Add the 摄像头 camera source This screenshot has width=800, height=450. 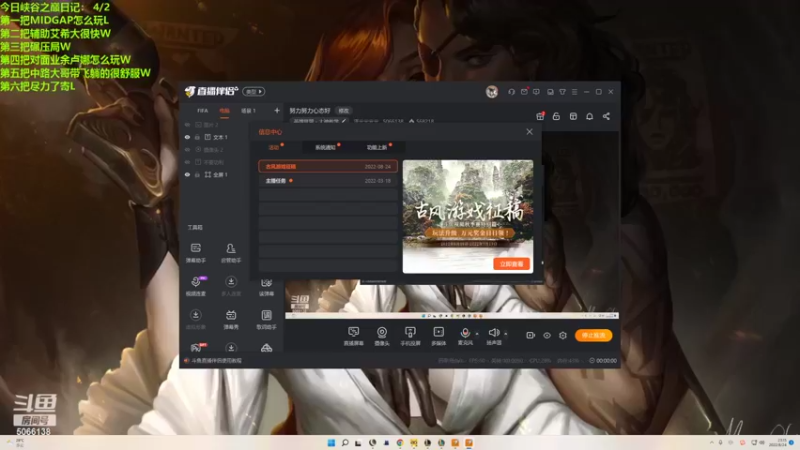pyautogui.click(x=382, y=336)
